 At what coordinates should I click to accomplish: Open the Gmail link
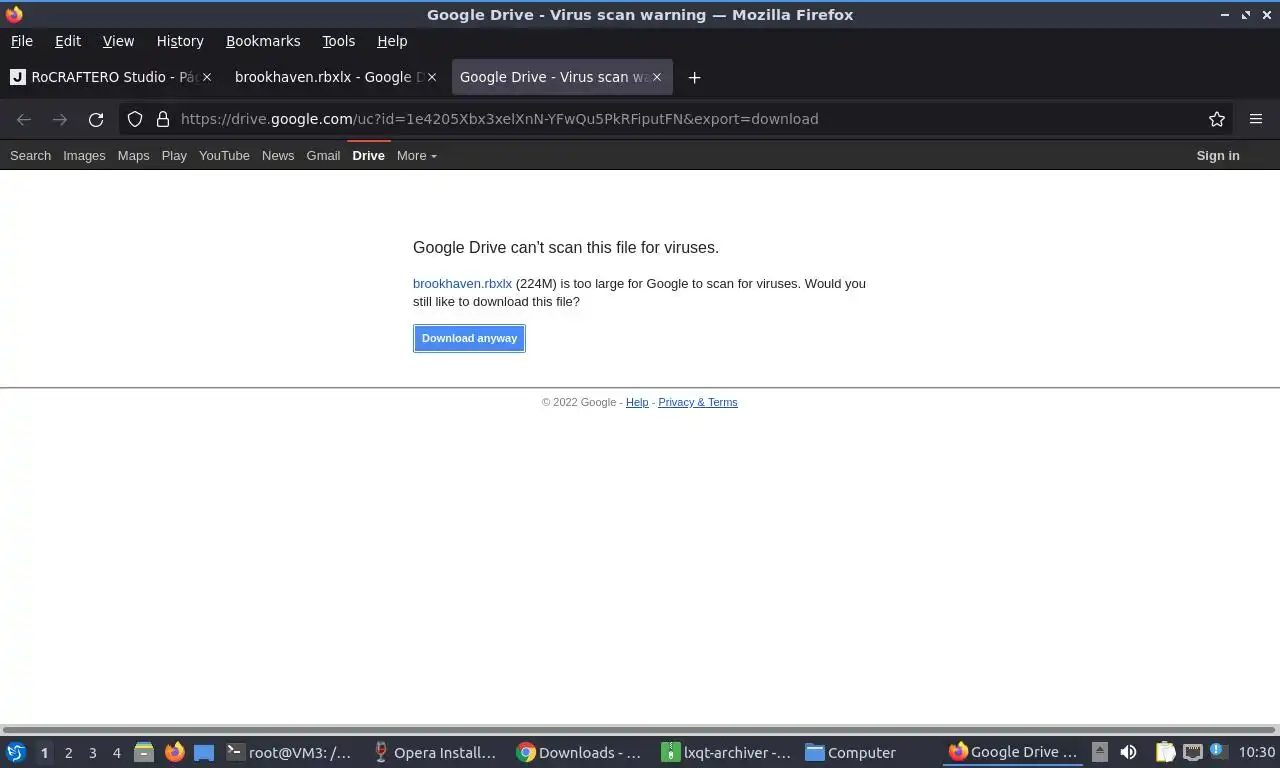323,155
